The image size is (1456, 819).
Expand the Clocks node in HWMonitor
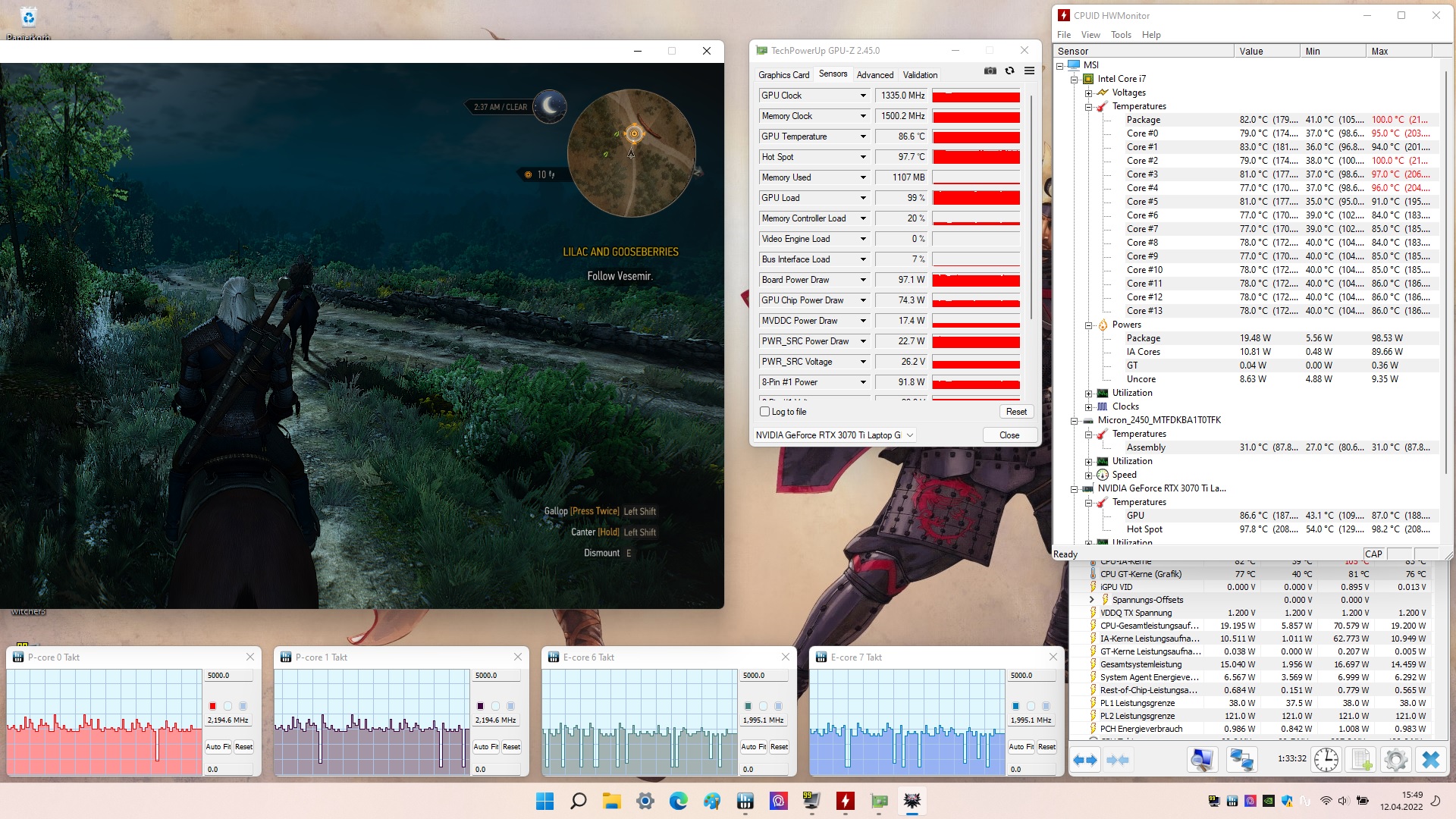coord(1088,406)
